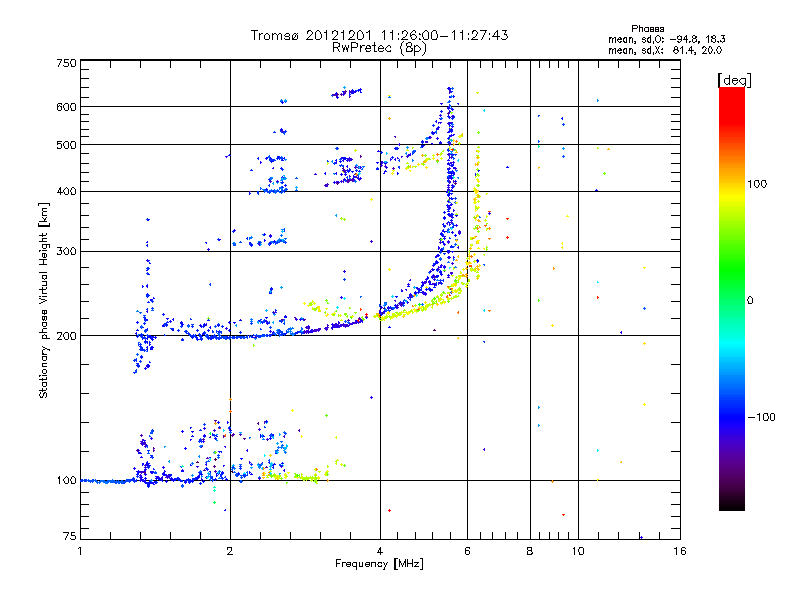Click the '200' height axis tick label
The height and width of the screenshot is (600, 800).
pos(67,336)
